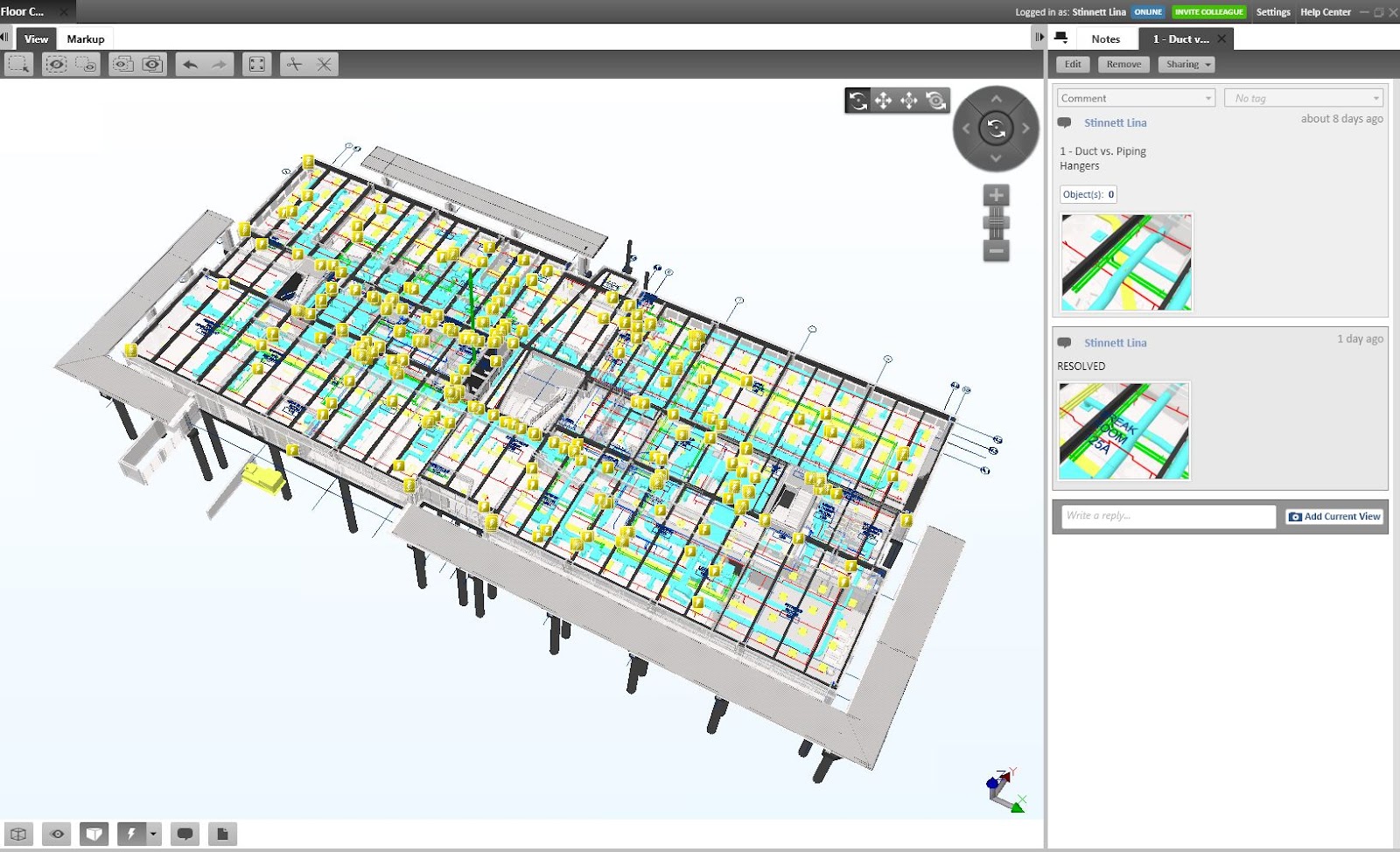1400x852 pixels.
Task: Click the solid-eye stacked-boxes toolbar icon
Action: pyautogui.click(x=152, y=64)
